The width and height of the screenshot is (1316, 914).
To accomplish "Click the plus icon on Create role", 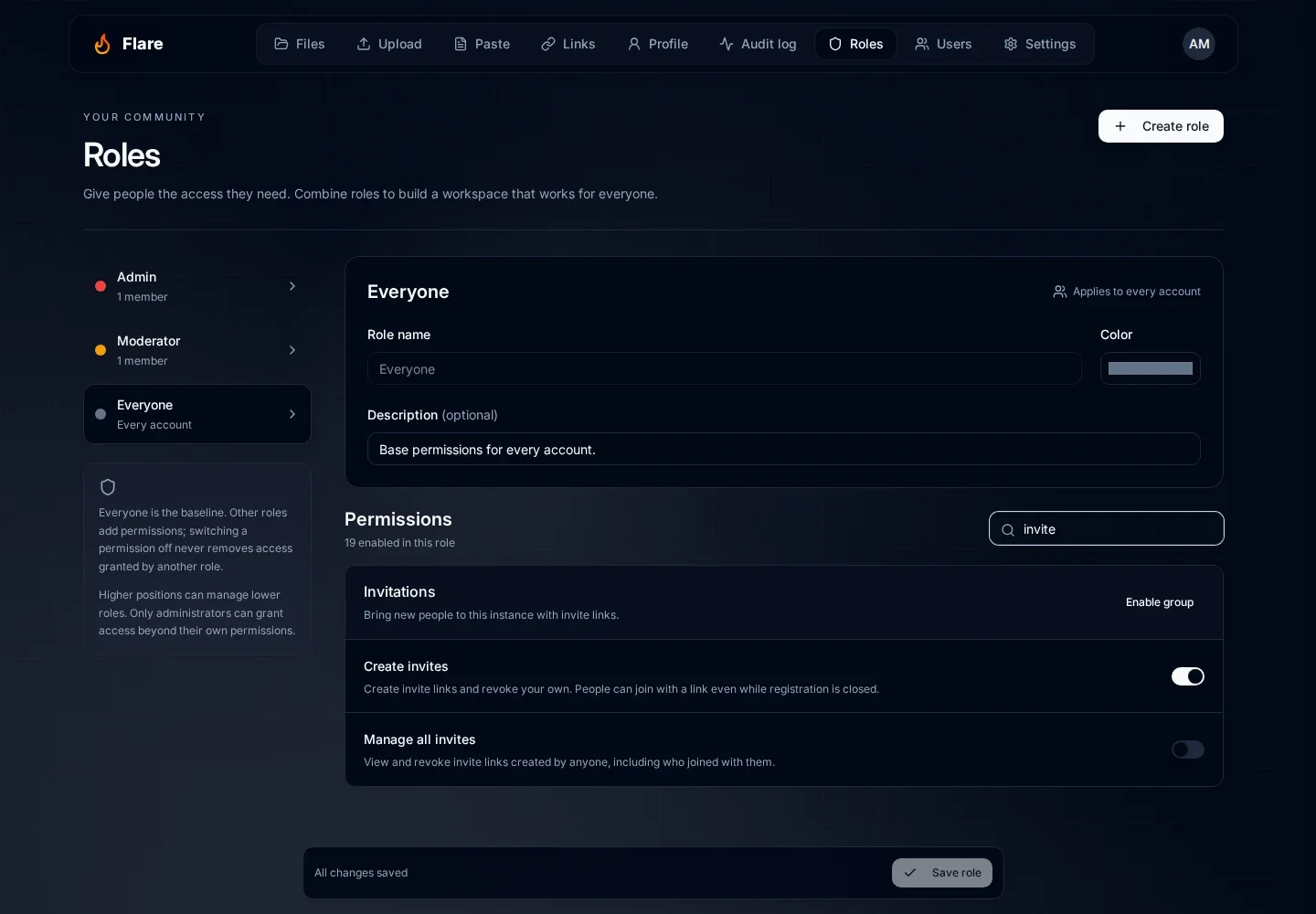I will click(x=1120, y=126).
